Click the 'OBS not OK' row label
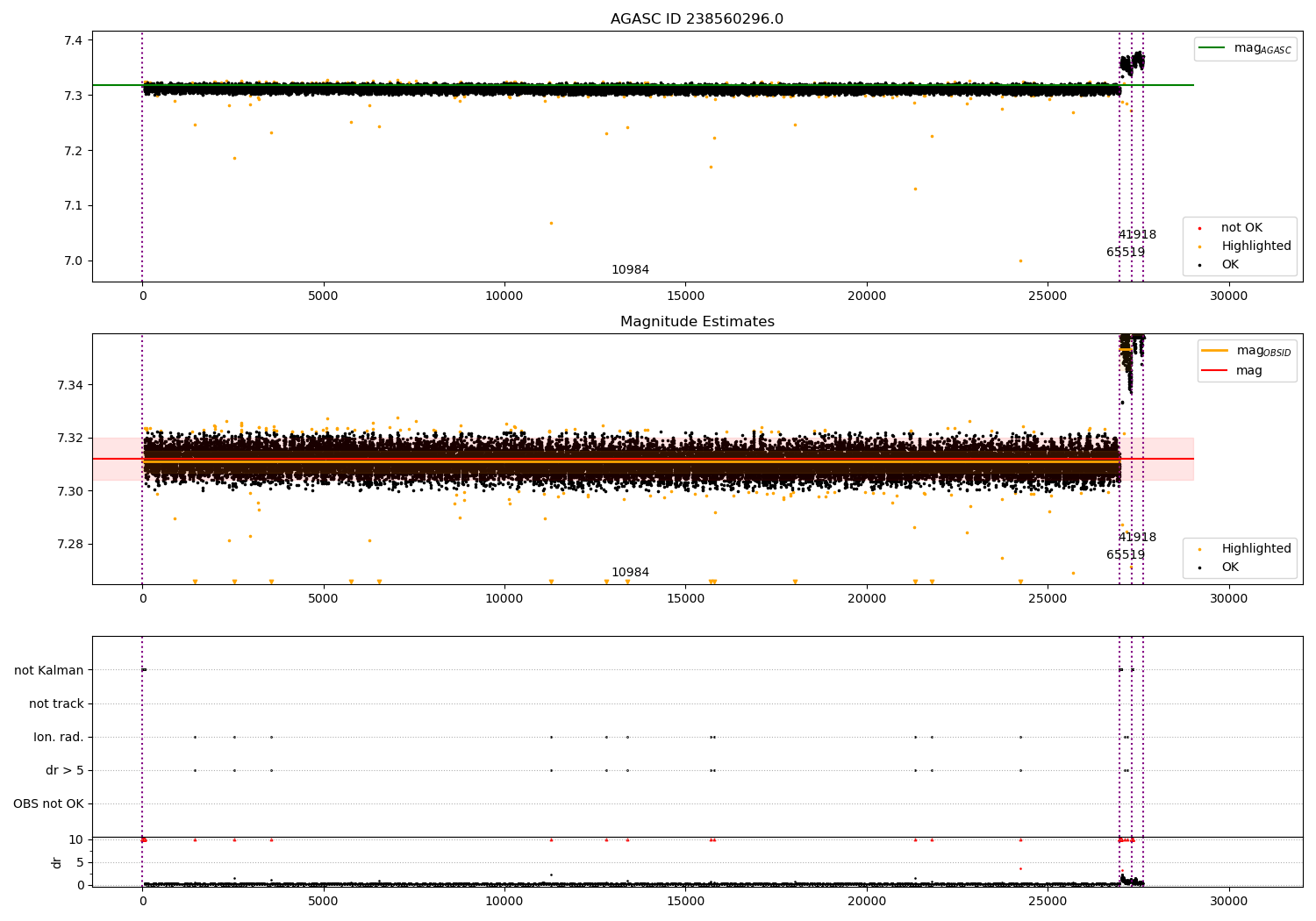Viewport: 1316px width, 921px height. [x=49, y=803]
